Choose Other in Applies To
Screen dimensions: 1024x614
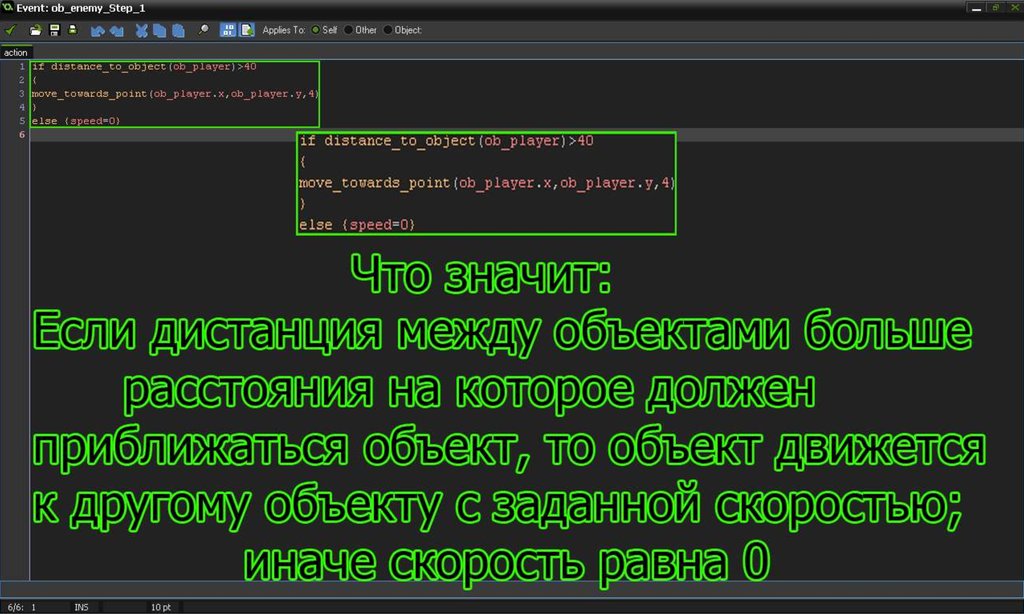tap(349, 30)
